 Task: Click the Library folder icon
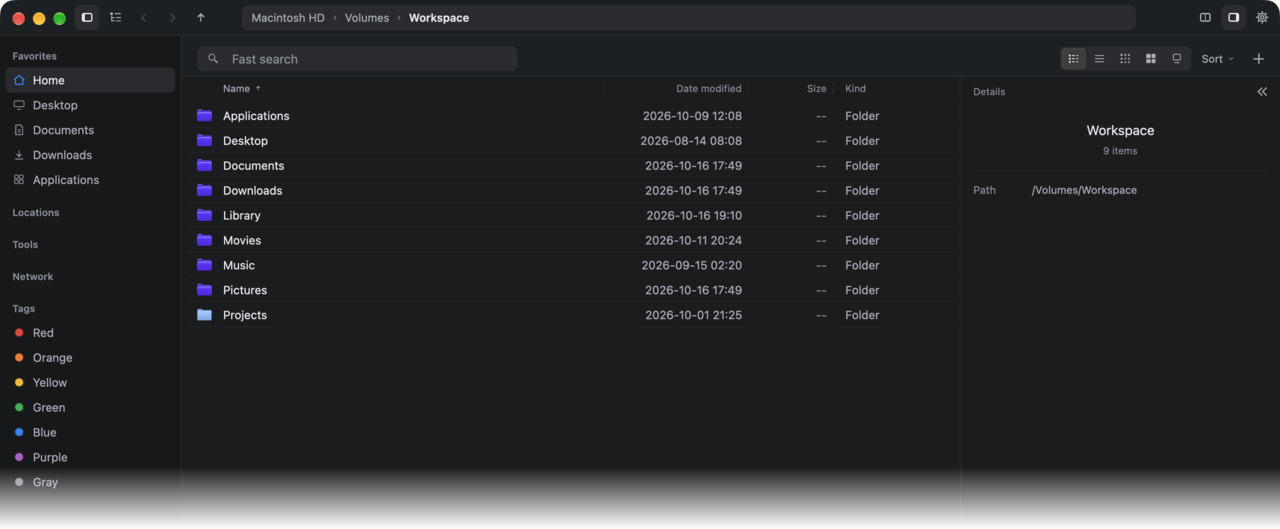point(205,215)
